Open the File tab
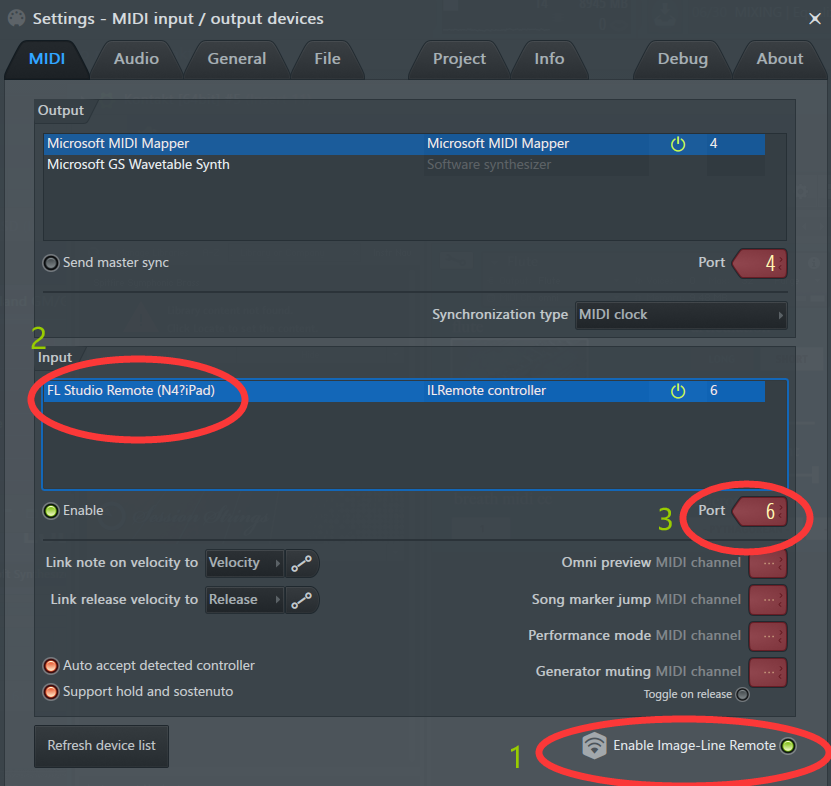This screenshot has width=831, height=786. tap(328, 59)
